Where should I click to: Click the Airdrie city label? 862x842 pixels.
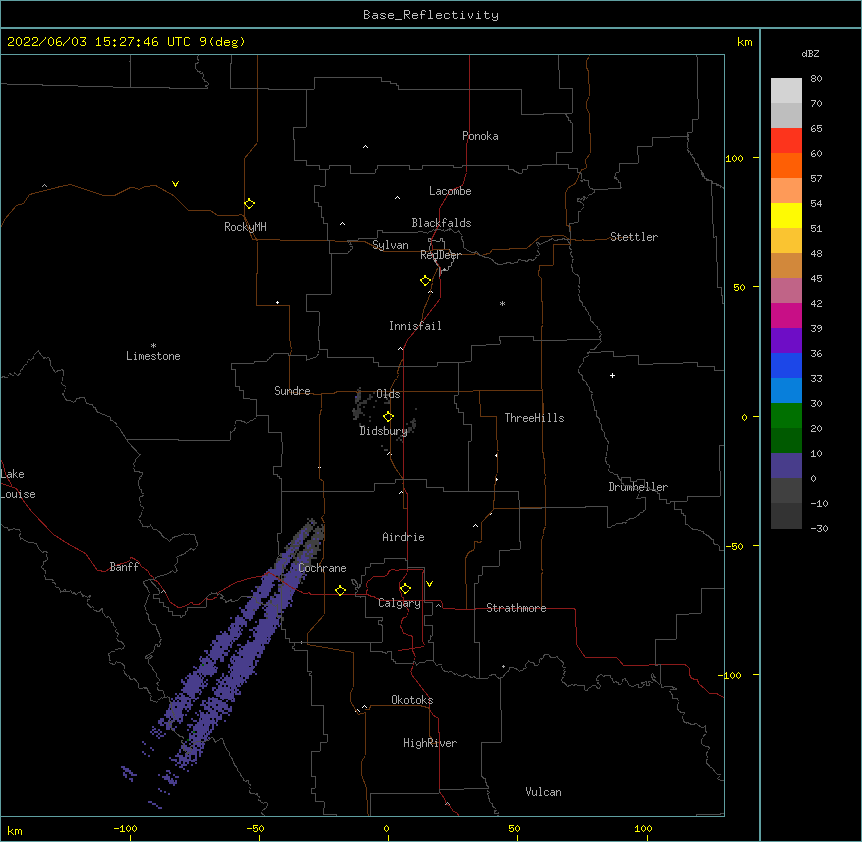pyautogui.click(x=404, y=537)
